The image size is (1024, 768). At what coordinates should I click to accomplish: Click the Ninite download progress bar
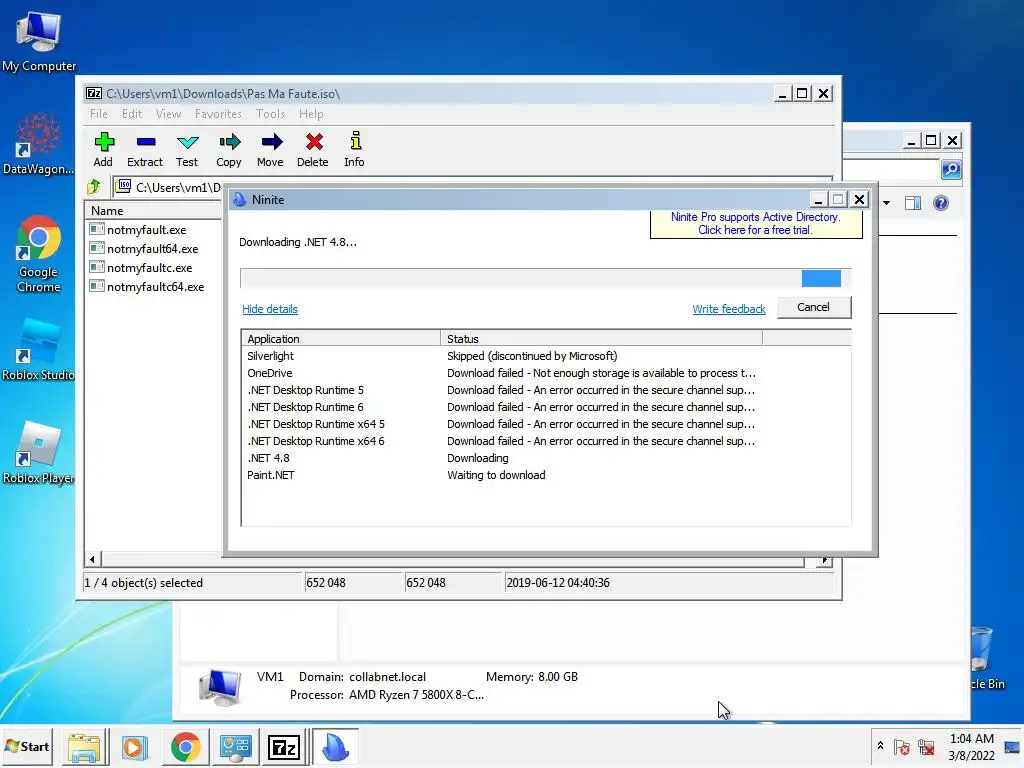coord(545,279)
